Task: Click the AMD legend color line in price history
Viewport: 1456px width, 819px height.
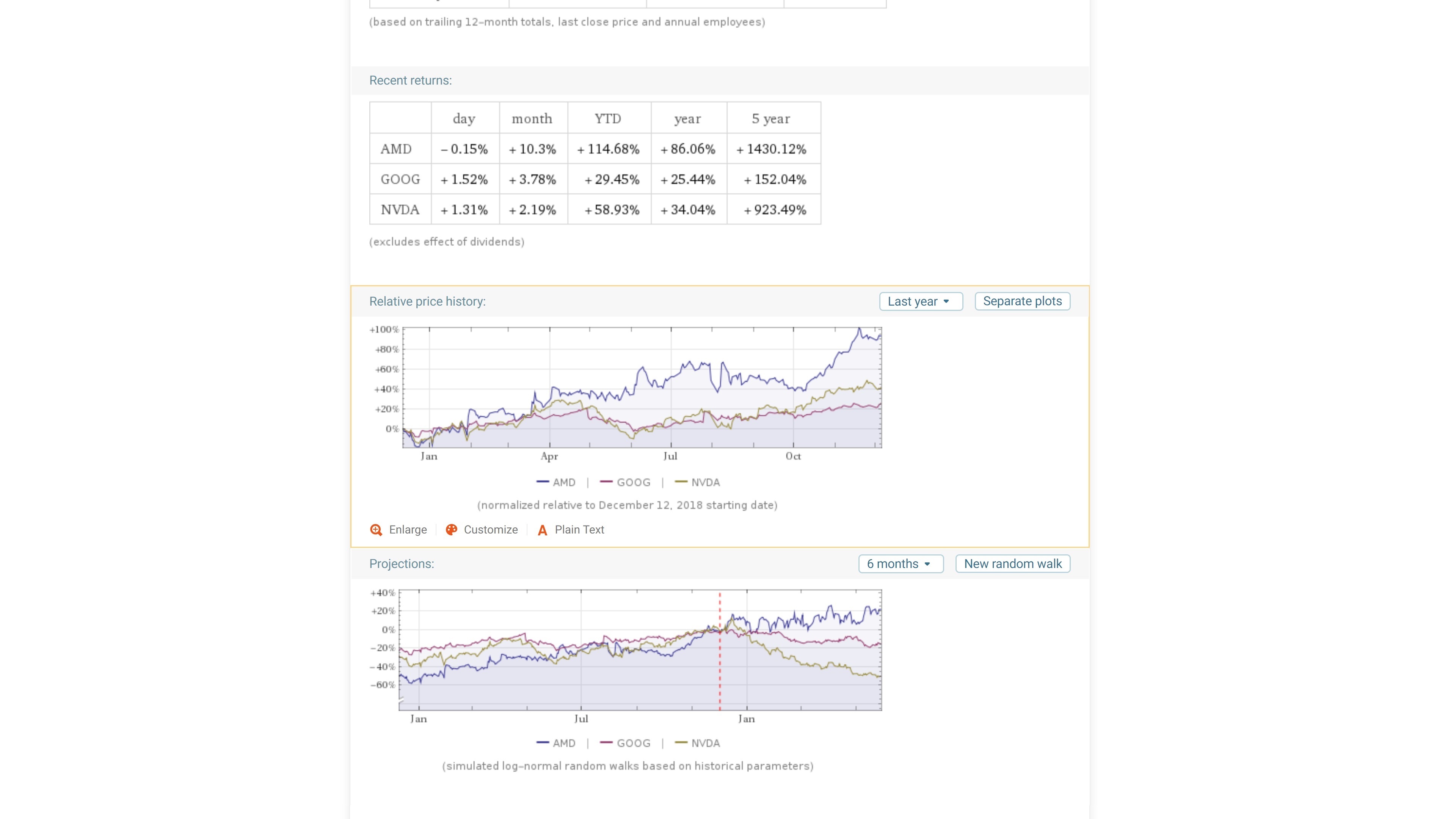Action: [x=543, y=482]
